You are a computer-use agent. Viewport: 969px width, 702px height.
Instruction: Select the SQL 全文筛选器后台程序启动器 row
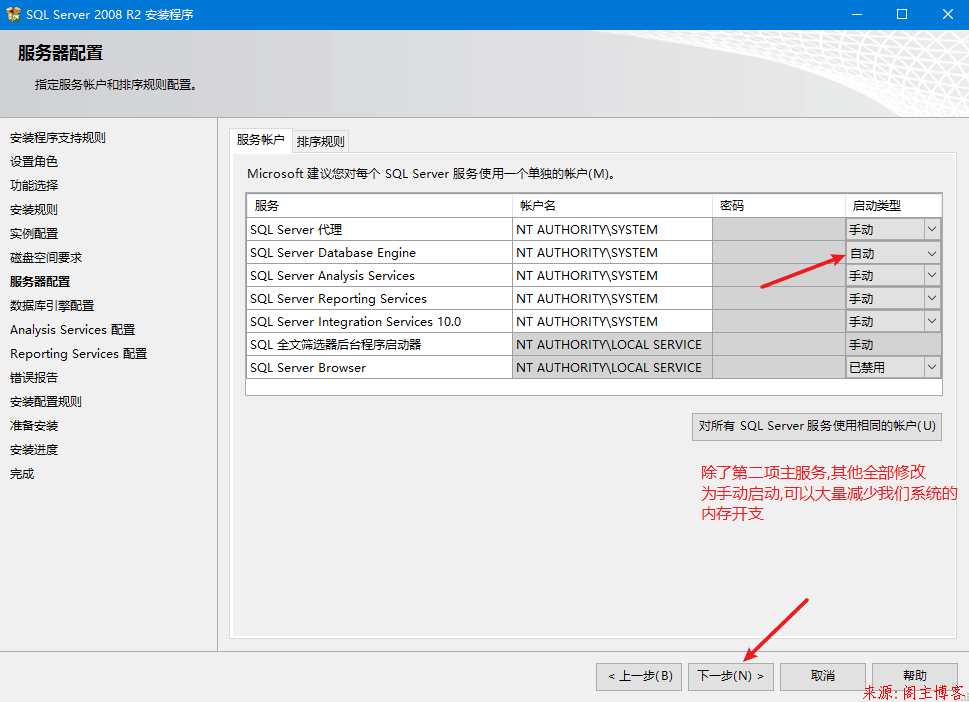point(379,345)
